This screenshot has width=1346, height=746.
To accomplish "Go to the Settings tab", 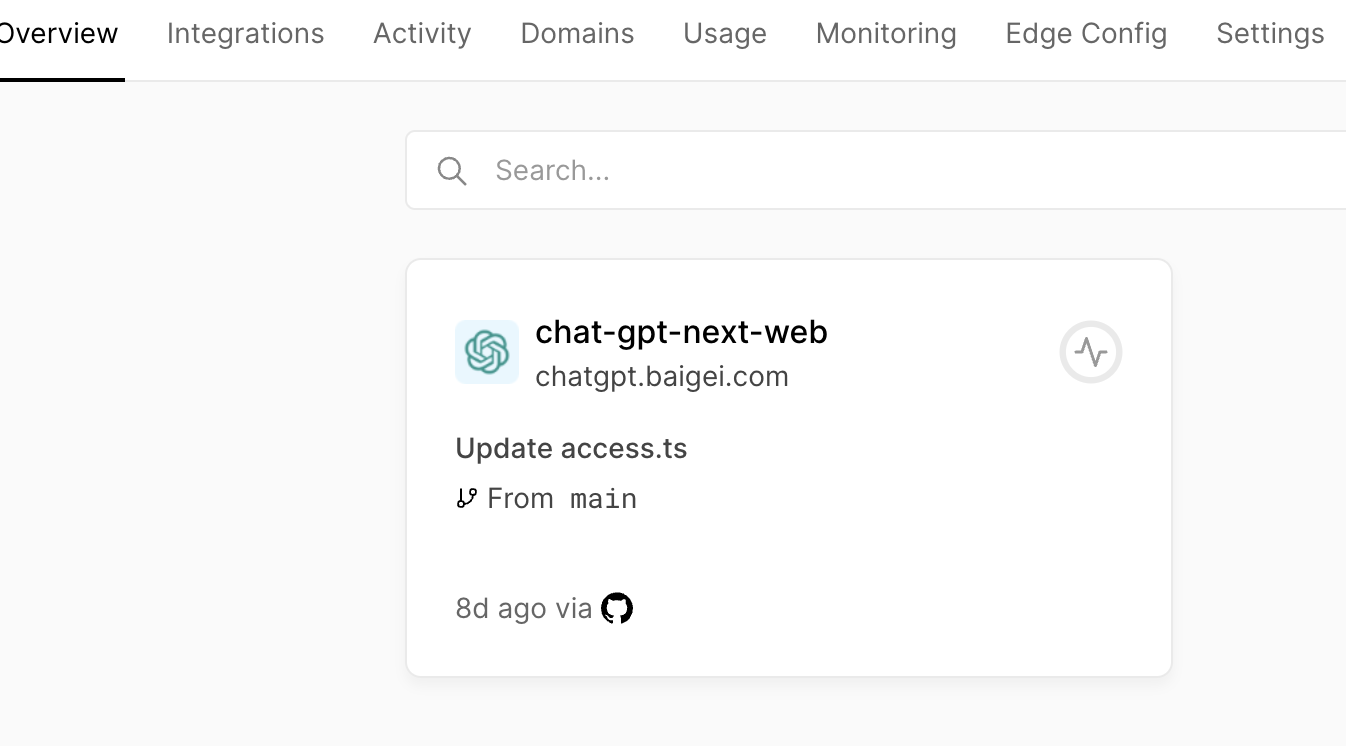I will (1270, 34).
